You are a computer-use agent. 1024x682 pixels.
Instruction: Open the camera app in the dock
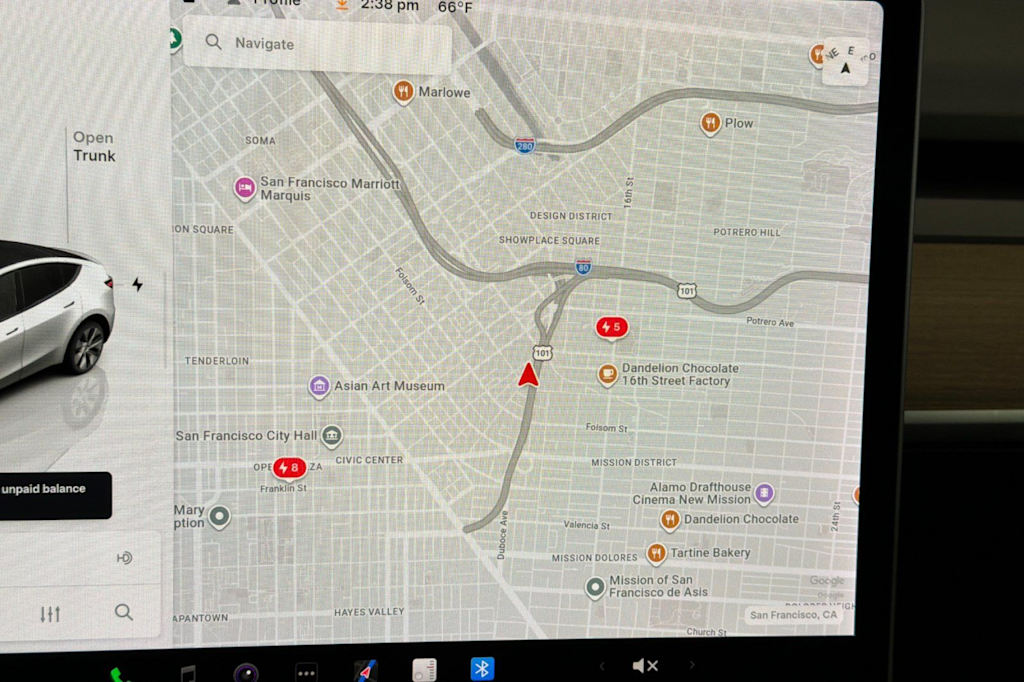[x=246, y=673]
